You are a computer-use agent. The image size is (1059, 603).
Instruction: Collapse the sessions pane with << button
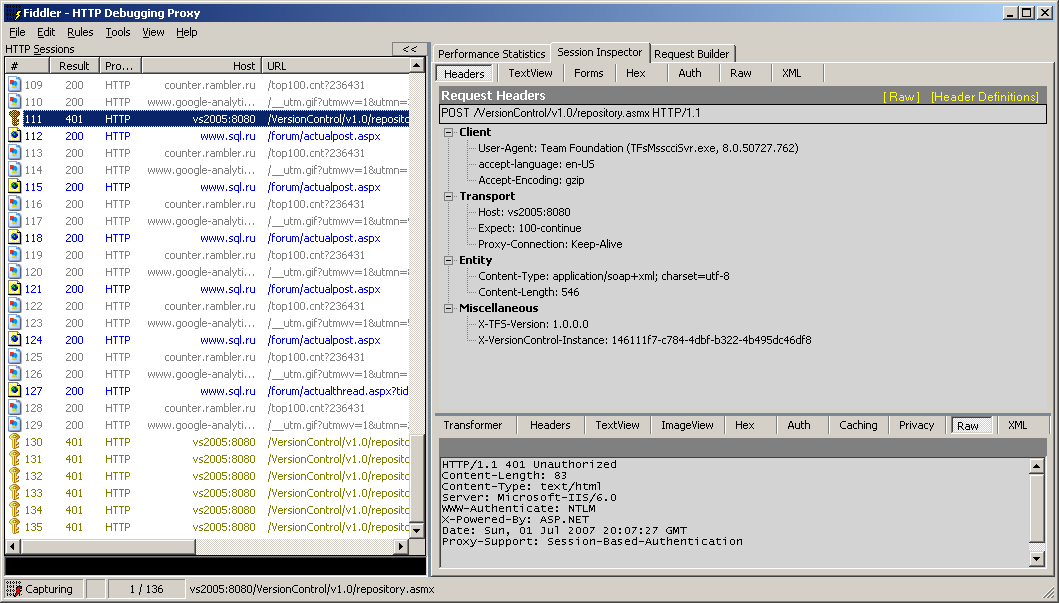[x=409, y=49]
